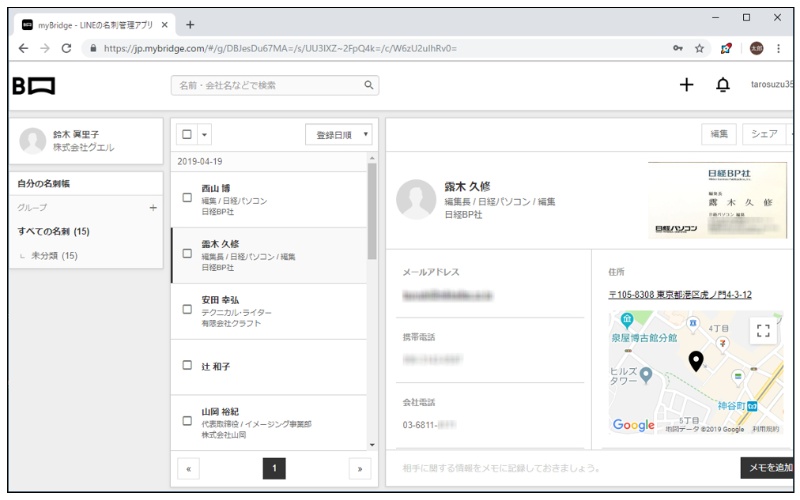
Task: Tick the checkbox beside 辻 和子
Action: pos(187,365)
